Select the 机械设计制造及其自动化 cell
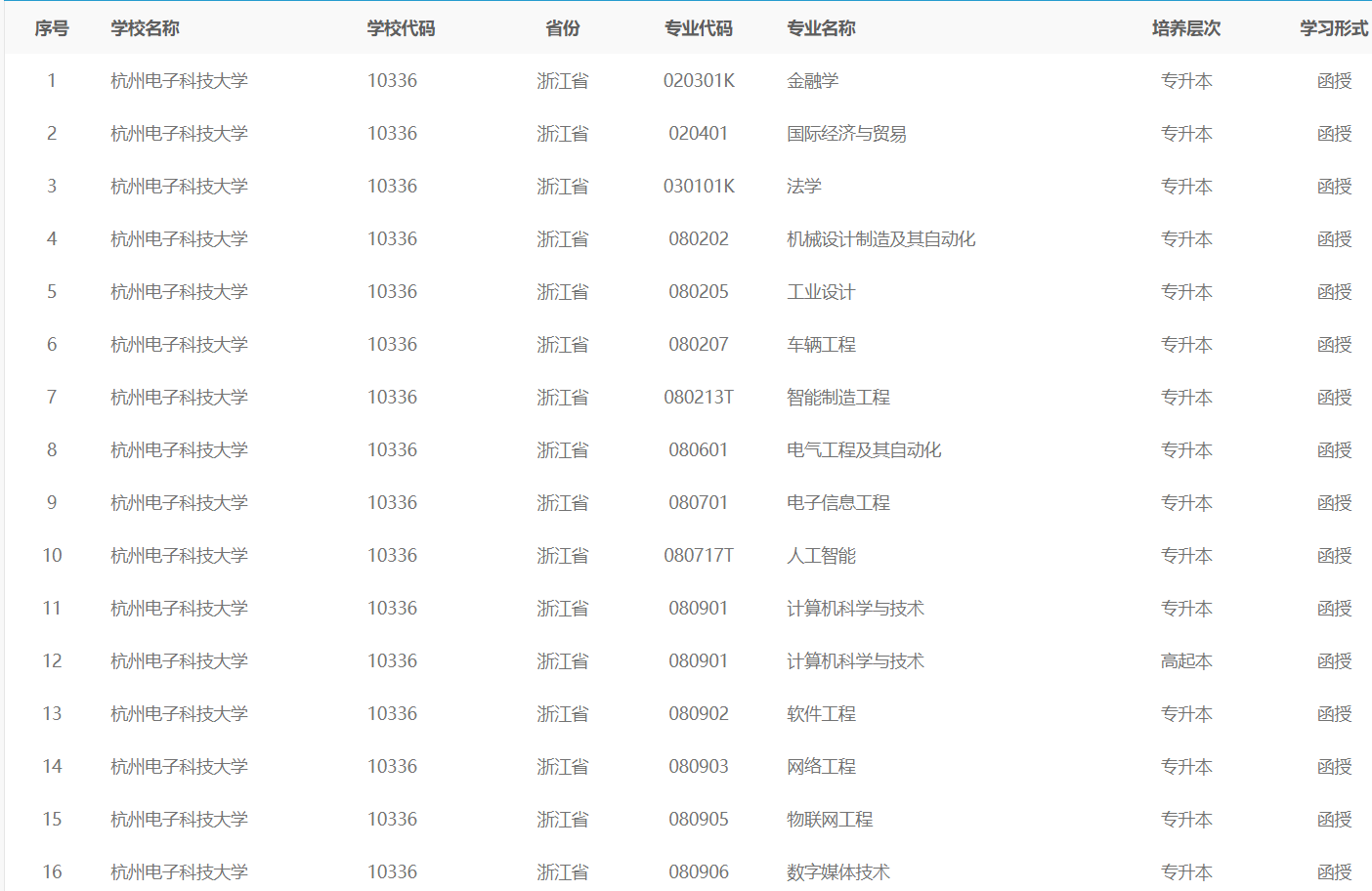This screenshot has height=891, width=1372. 881,239
